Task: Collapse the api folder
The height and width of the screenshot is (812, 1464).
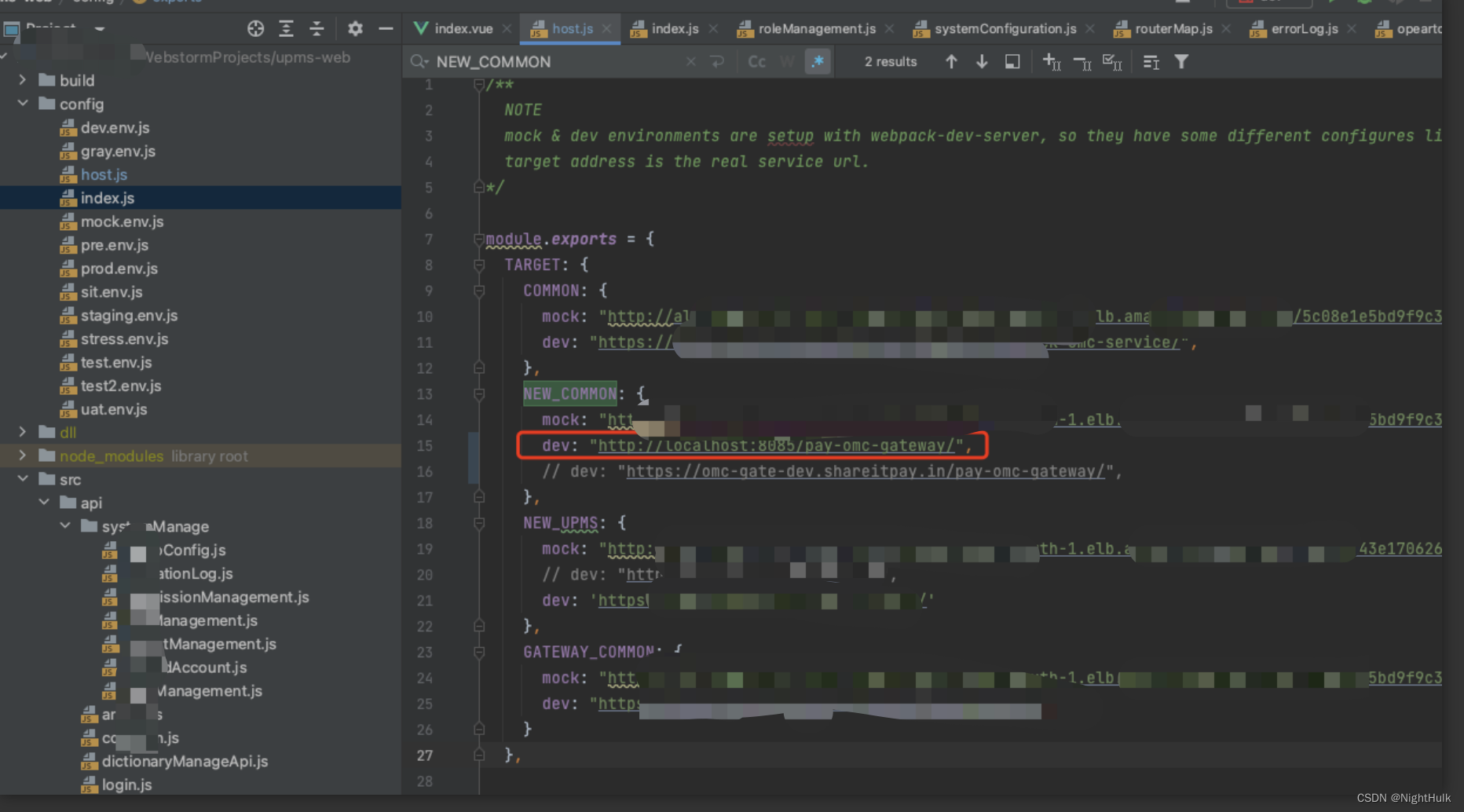Action: click(44, 503)
